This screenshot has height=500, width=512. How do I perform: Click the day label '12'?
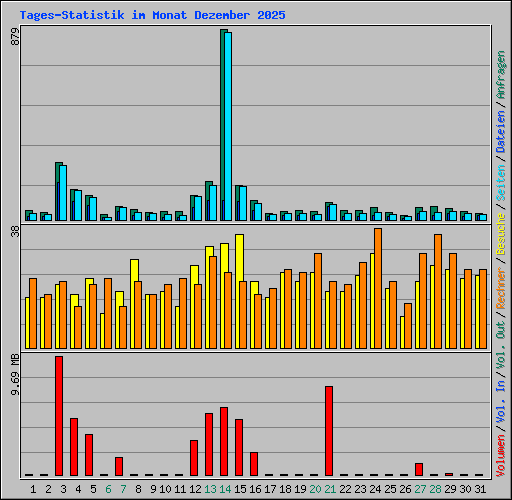coord(195,489)
